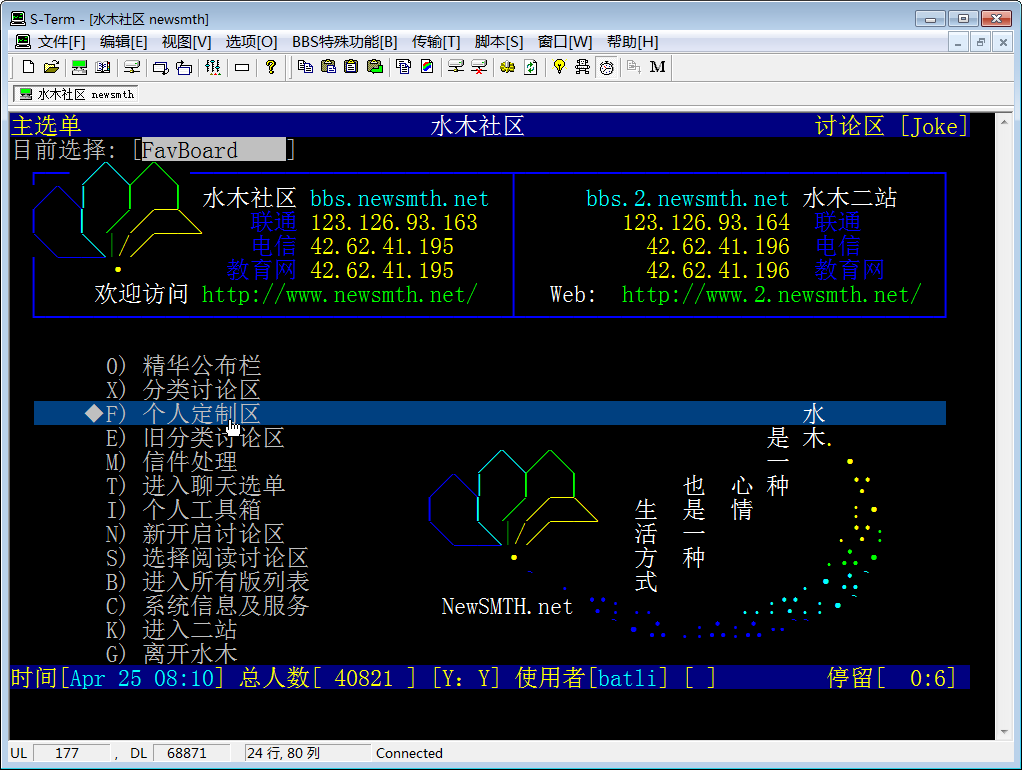Open the 传输[T] menu
The height and width of the screenshot is (770, 1022).
tap(436, 42)
